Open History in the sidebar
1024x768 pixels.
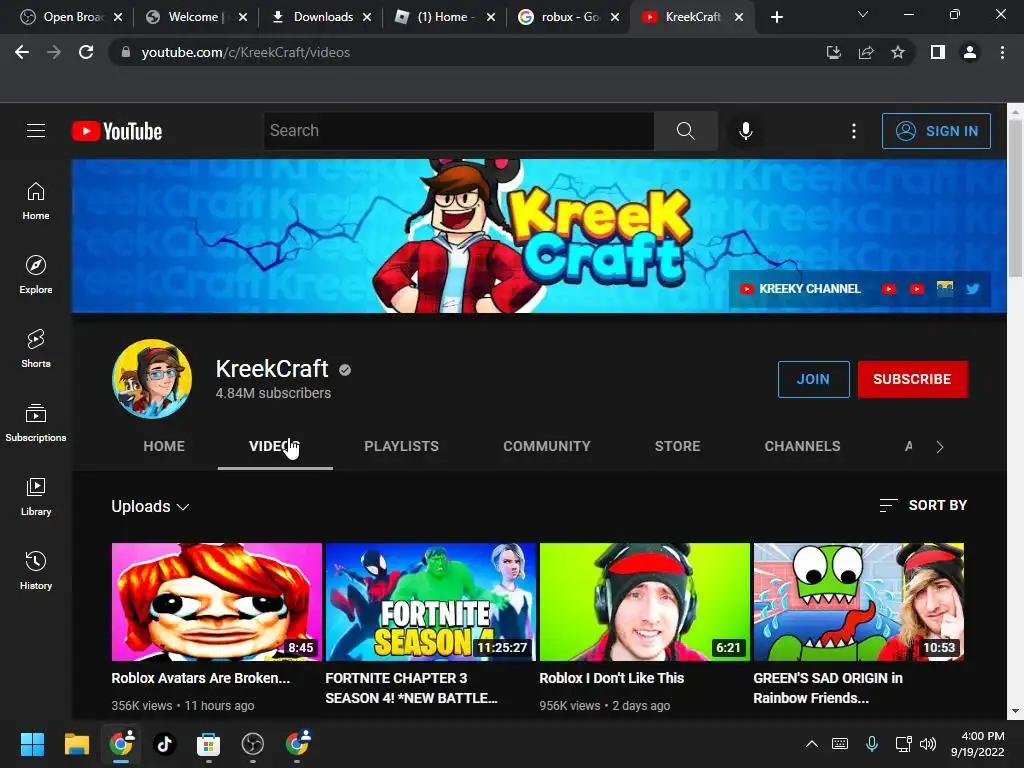36,570
